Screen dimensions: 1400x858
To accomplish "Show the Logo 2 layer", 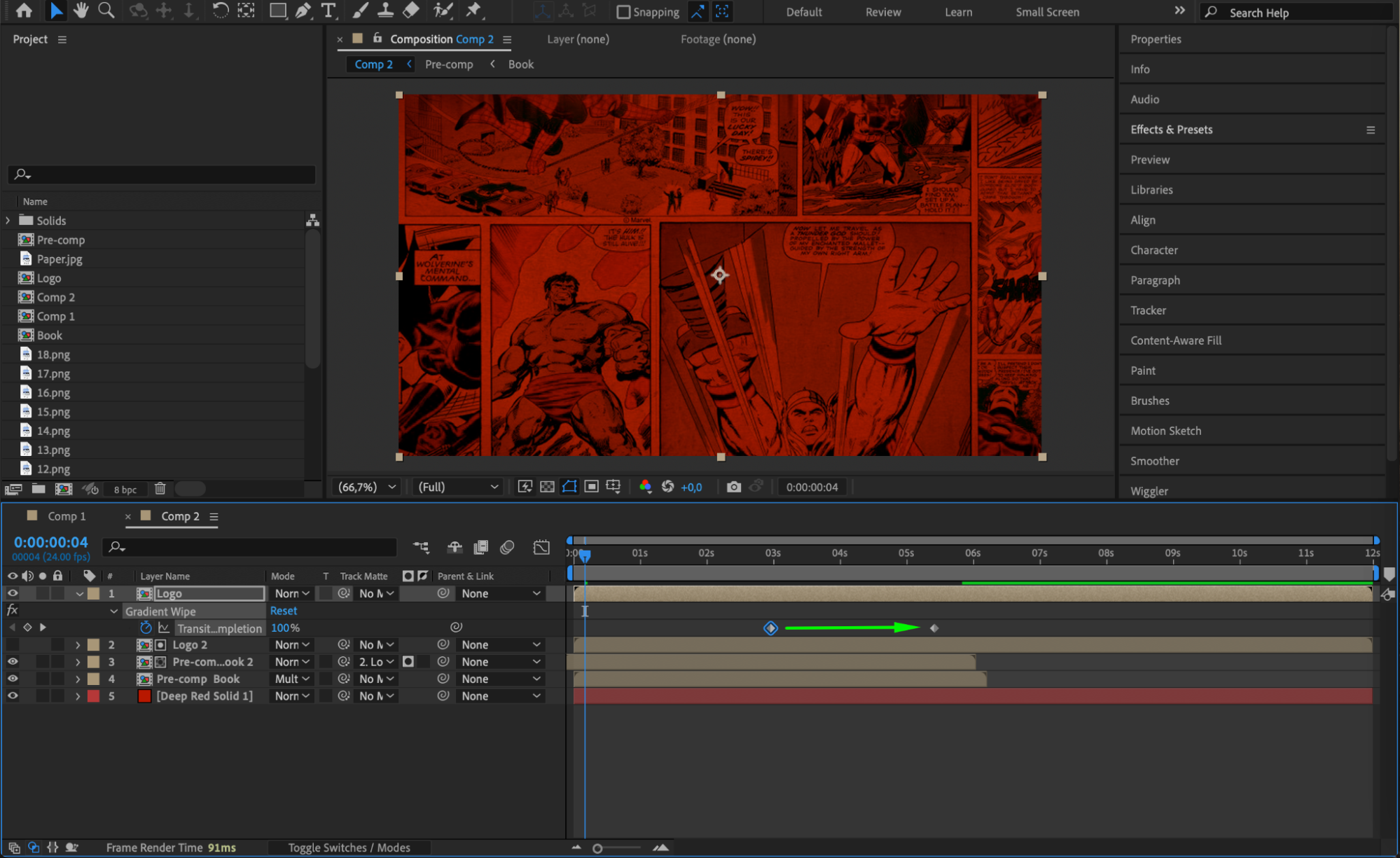I will 13,644.
